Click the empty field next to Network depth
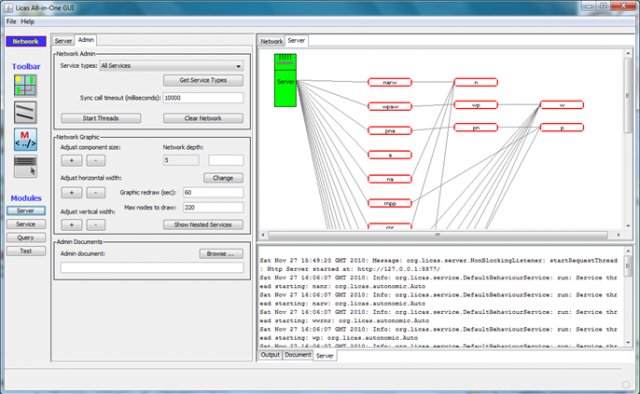 (226, 160)
